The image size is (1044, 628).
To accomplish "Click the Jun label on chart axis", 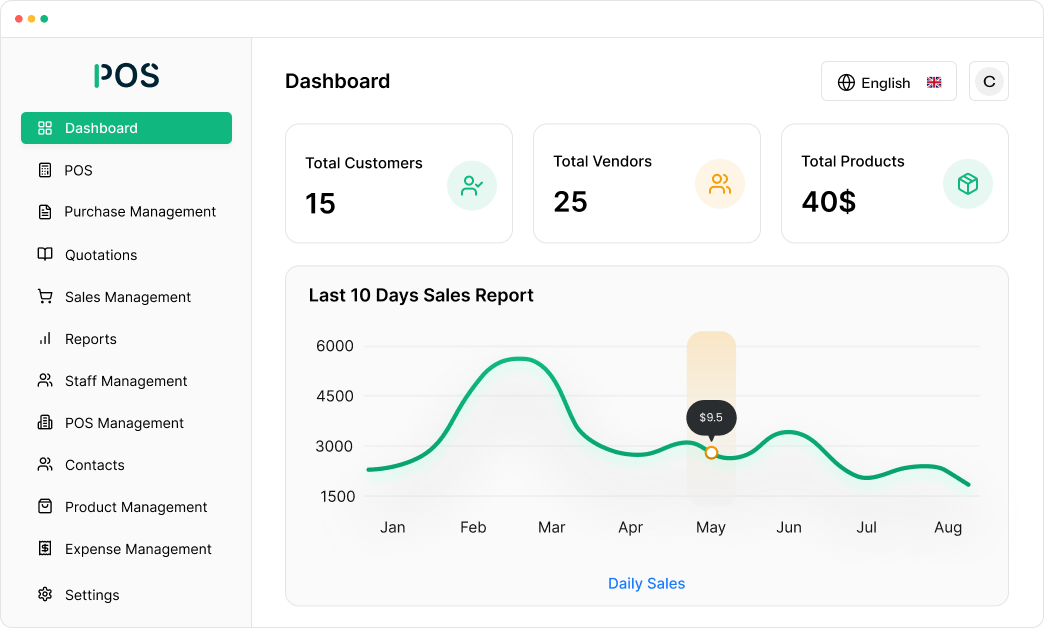I will [789, 527].
